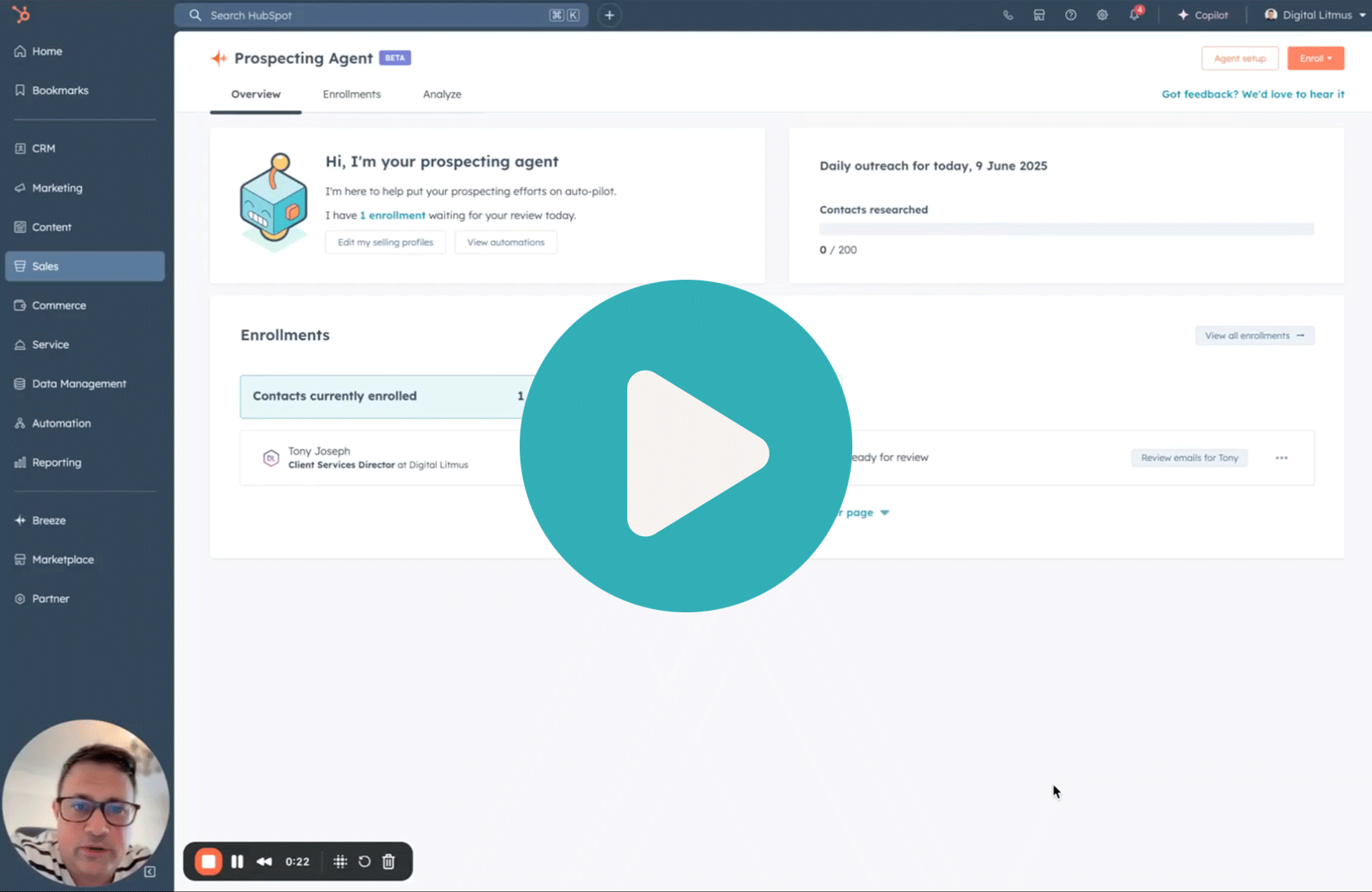Click Edit my selling profiles
The image size is (1372, 892).
(x=386, y=242)
